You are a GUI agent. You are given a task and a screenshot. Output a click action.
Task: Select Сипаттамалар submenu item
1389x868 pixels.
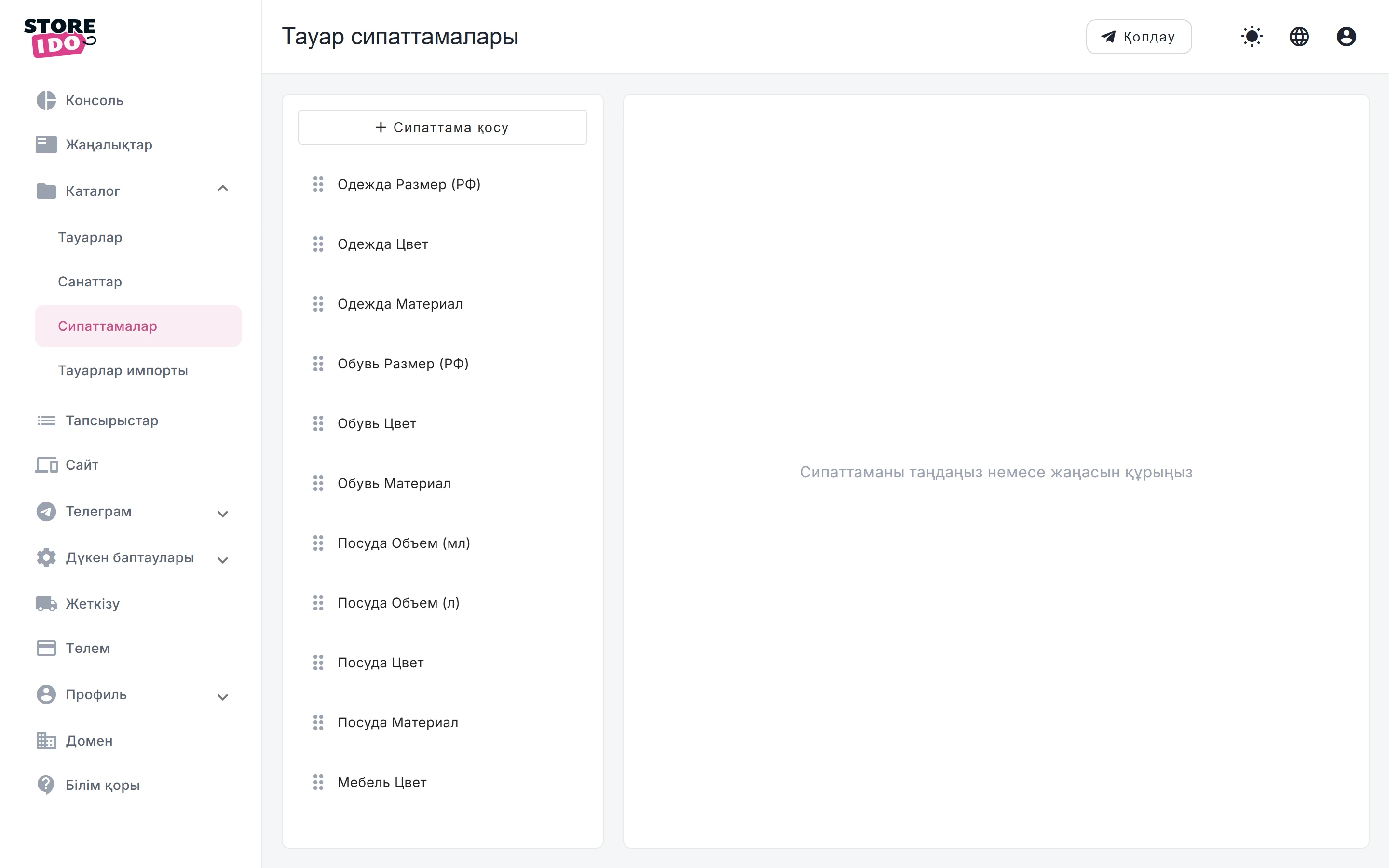point(138,326)
